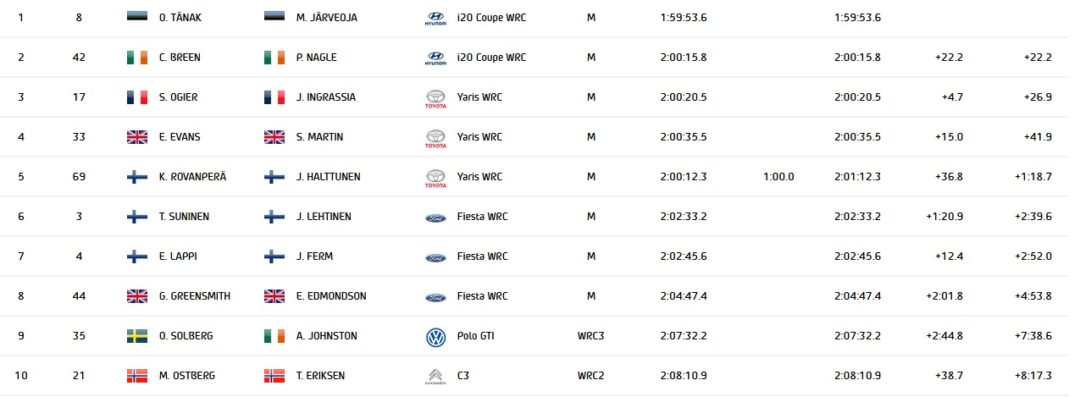The height and width of the screenshot is (397, 1080).
Task: Click the UK flag next to S. Martin
Action: click(x=274, y=136)
